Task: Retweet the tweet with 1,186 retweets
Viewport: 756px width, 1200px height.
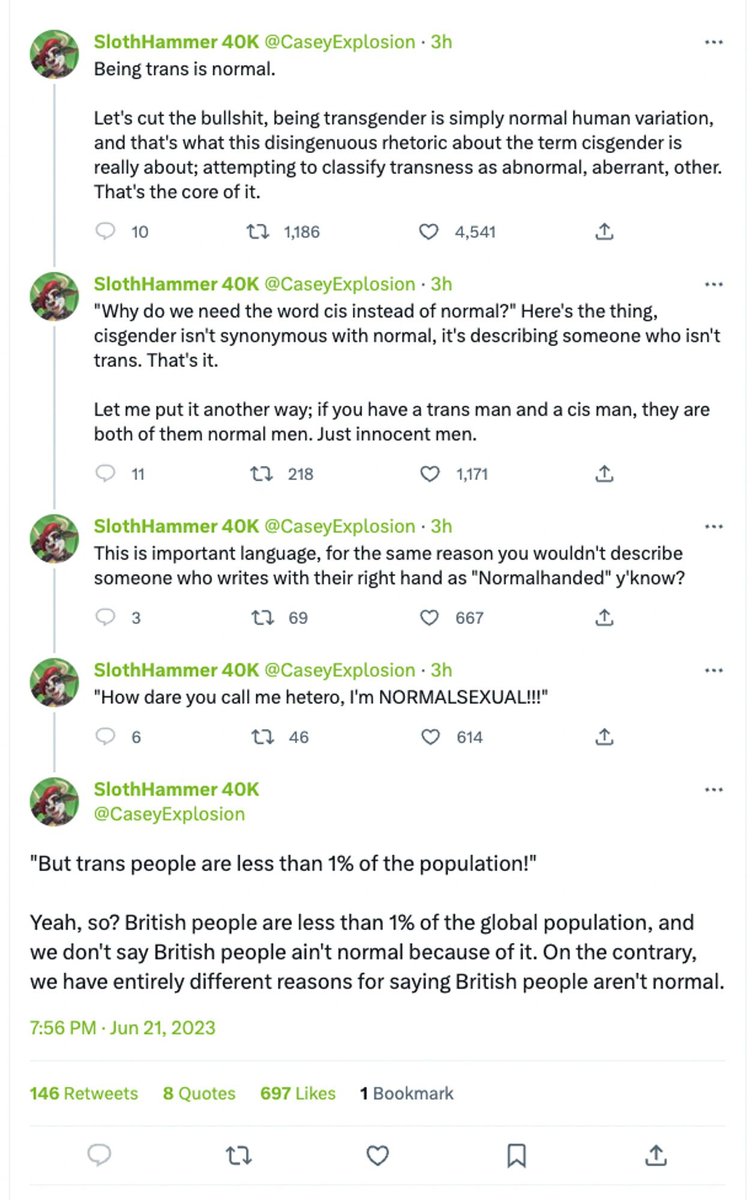Action: [259, 232]
